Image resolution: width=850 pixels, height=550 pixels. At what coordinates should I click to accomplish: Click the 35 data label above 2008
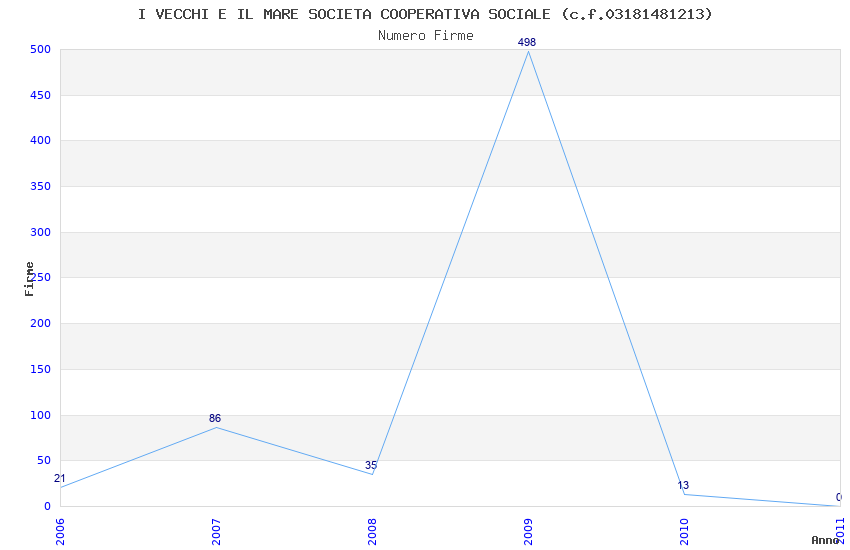[x=371, y=465]
